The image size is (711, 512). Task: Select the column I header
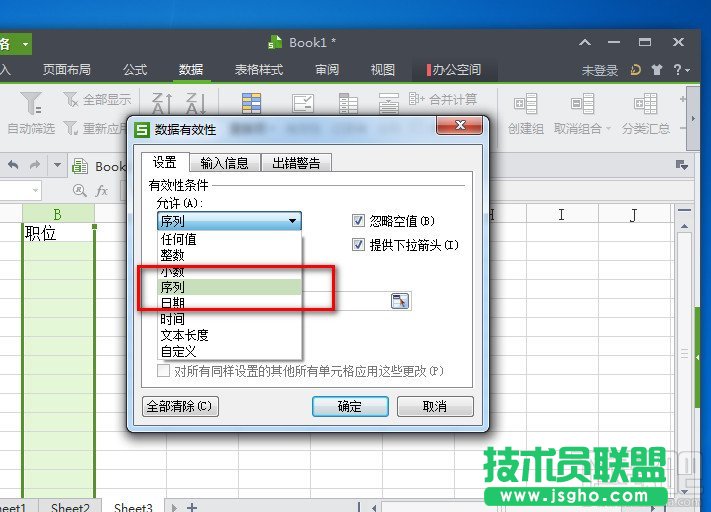(x=562, y=214)
